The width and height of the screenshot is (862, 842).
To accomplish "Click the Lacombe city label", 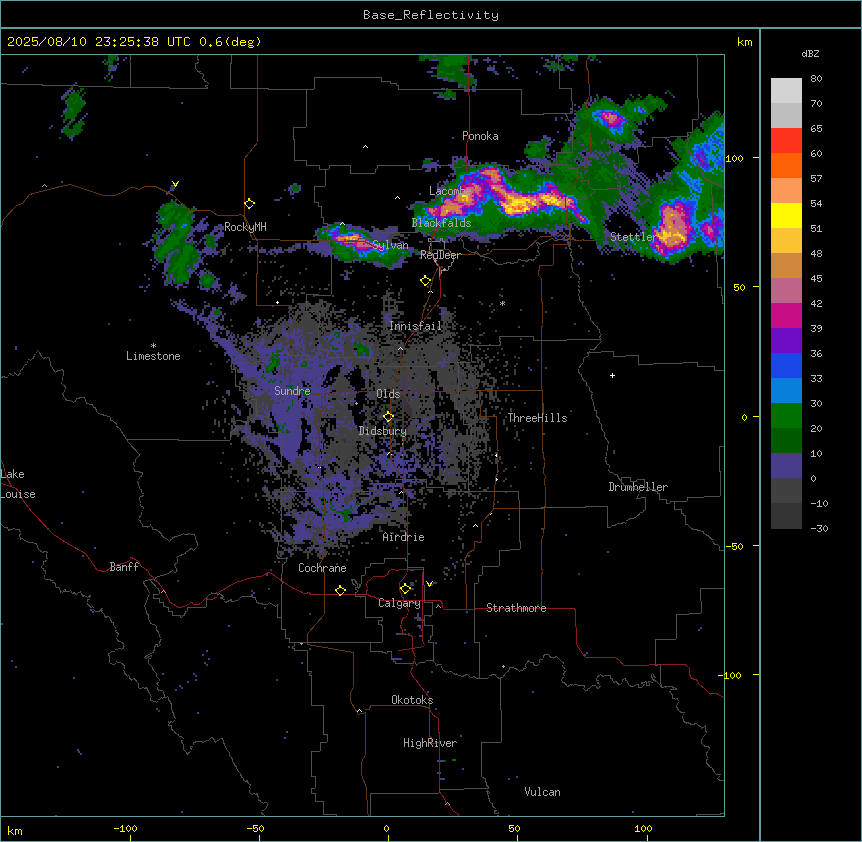I will [449, 191].
